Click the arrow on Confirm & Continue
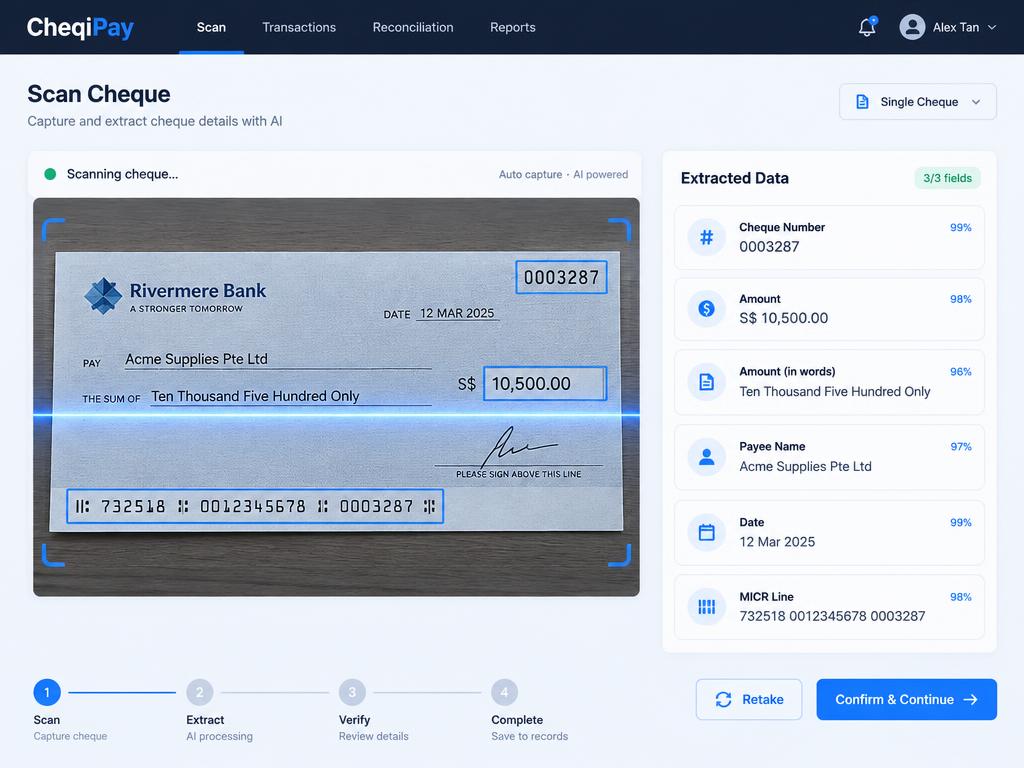 click(x=970, y=699)
